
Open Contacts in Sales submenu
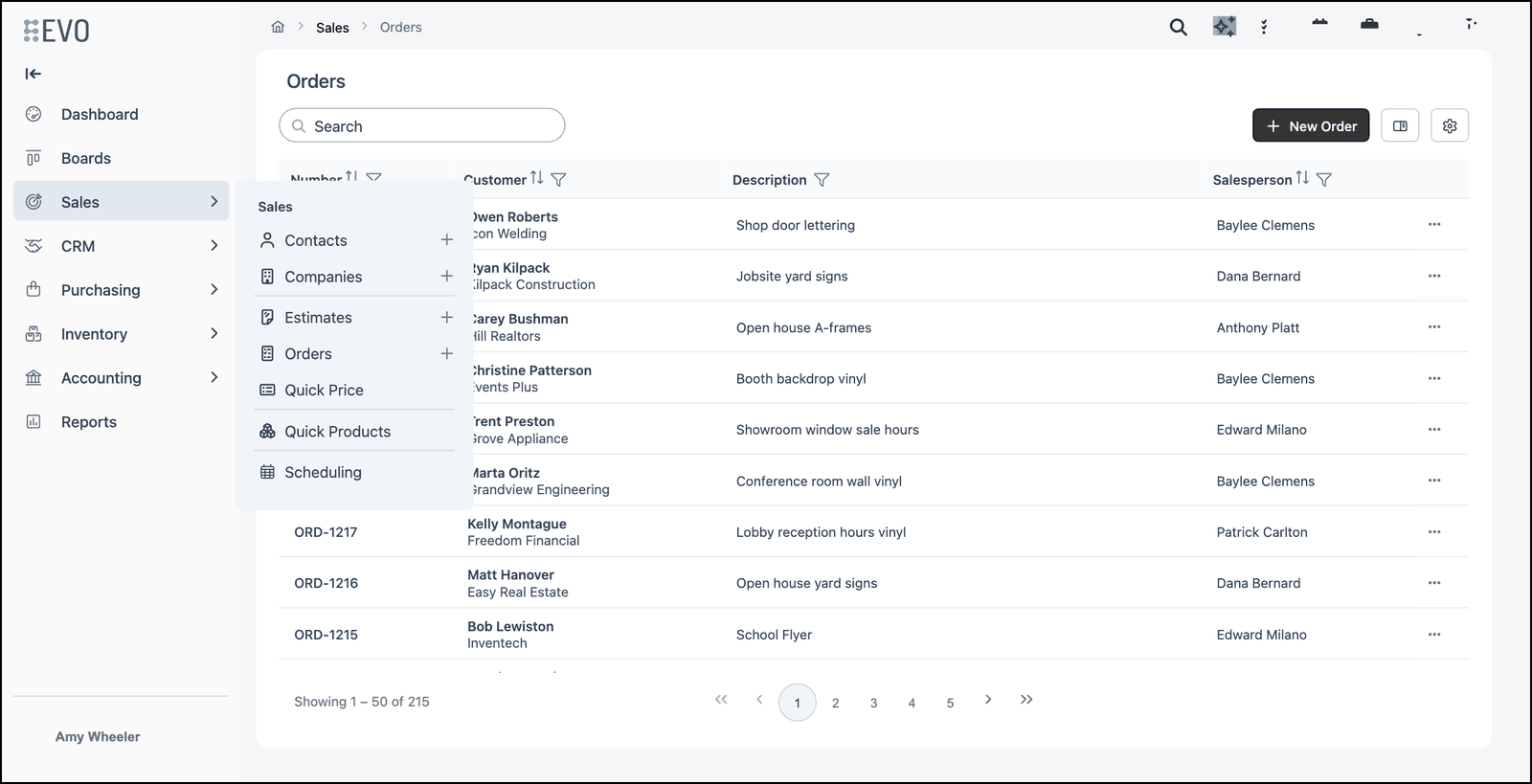pos(316,240)
